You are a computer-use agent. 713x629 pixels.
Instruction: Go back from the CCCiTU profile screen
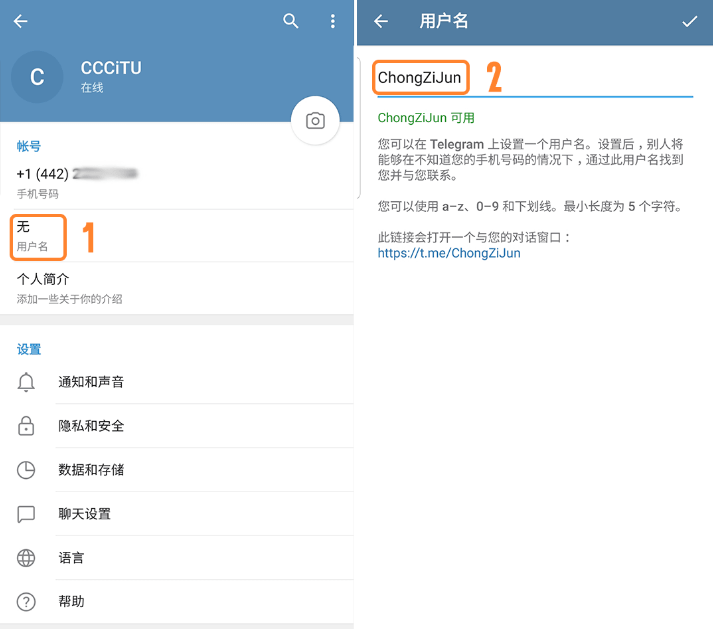[x=20, y=21]
